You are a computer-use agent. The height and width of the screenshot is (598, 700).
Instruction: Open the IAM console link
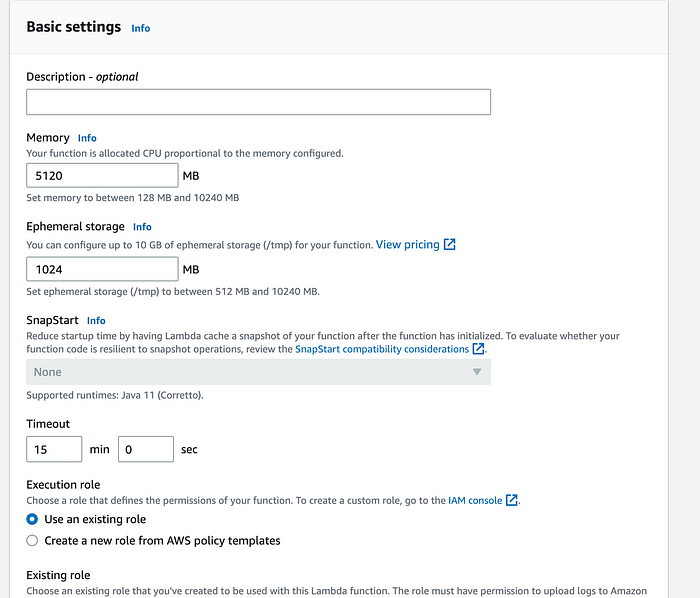475,500
